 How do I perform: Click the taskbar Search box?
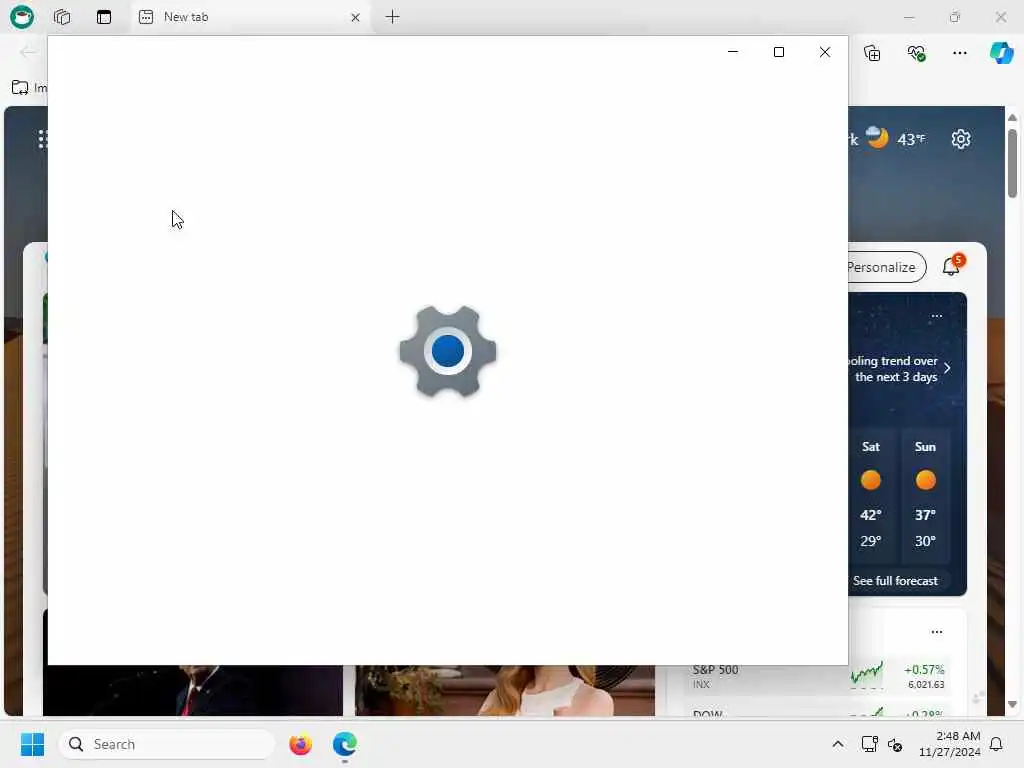tap(167, 744)
